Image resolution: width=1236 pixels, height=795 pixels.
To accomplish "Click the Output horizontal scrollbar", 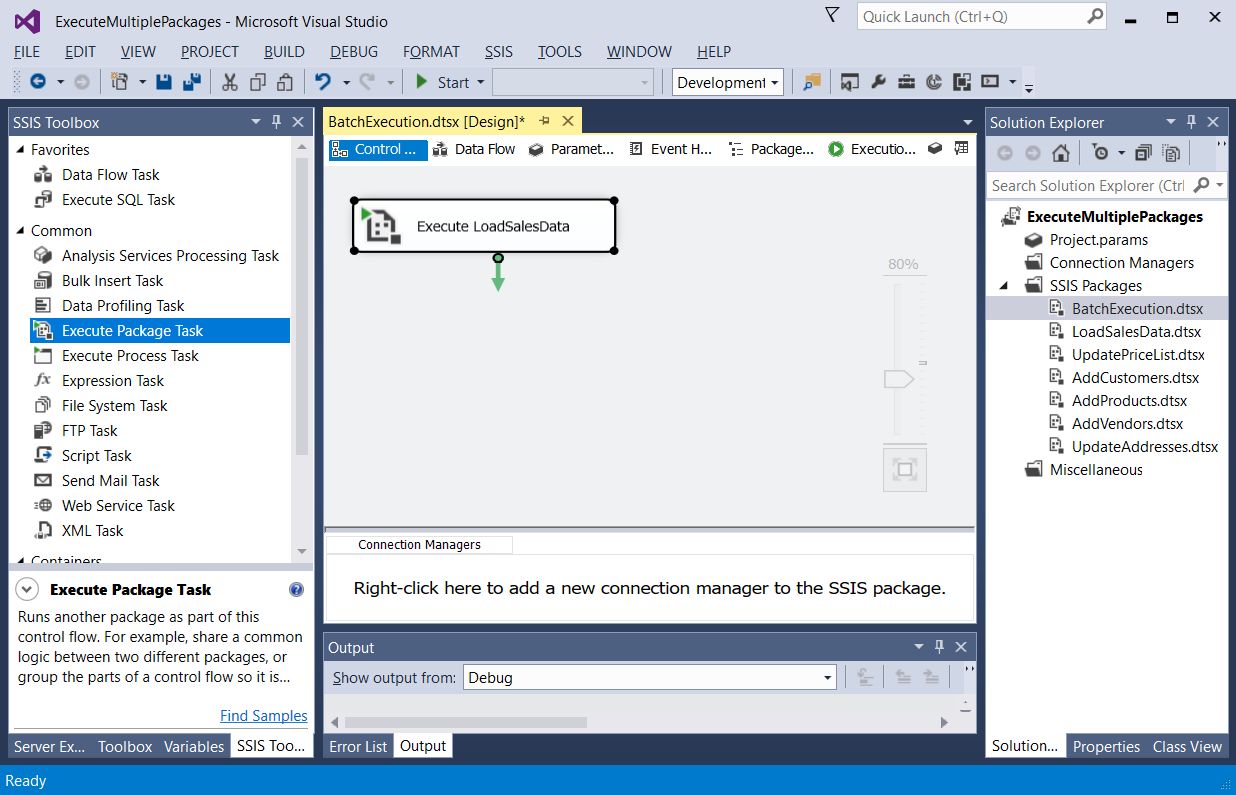I will point(466,722).
